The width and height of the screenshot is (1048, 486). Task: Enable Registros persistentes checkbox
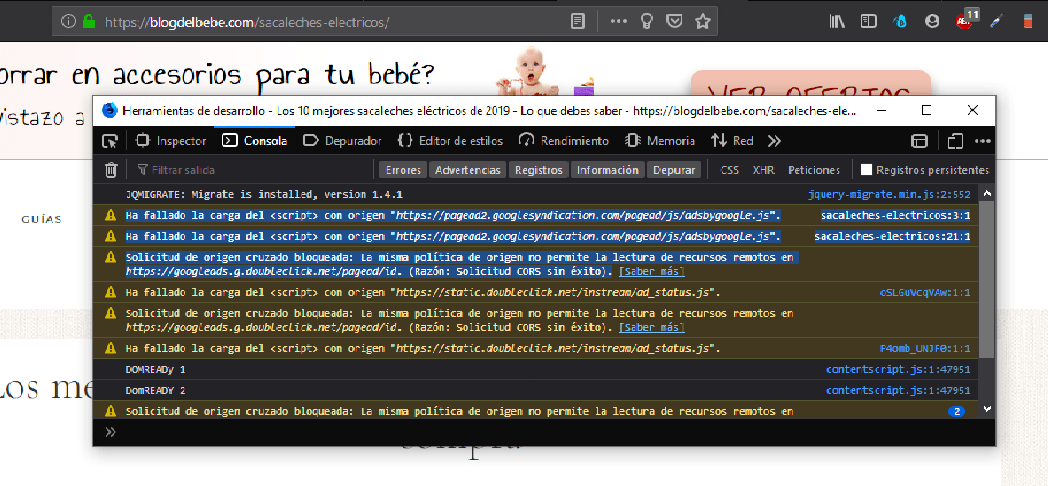click(866, 170)
